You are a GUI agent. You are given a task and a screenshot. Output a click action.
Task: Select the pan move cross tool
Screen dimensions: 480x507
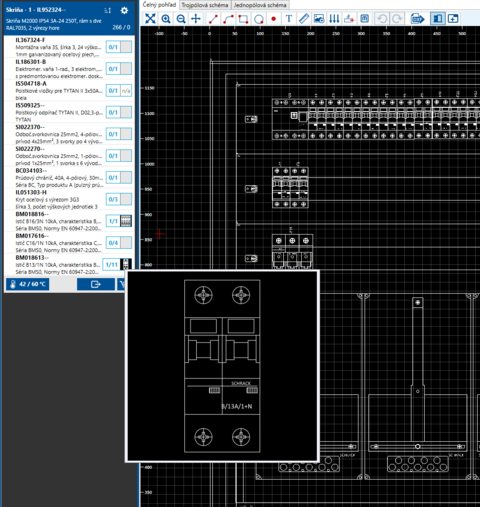(x=196, y=19)
